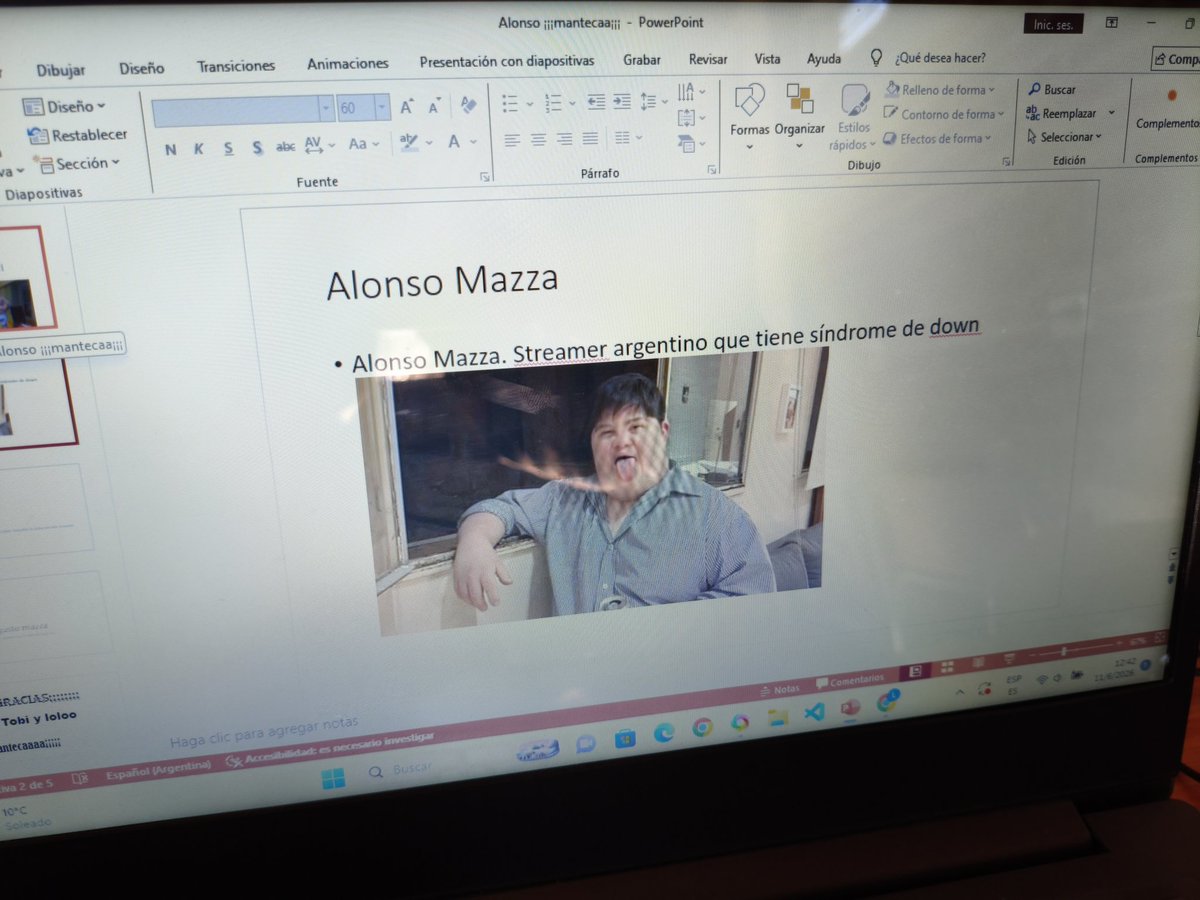Image resolution: width=1200 pixels, height=900 pixels.
Task: Open Organizar arrange options
Action: pyautogui.click(x=800, y=116)
